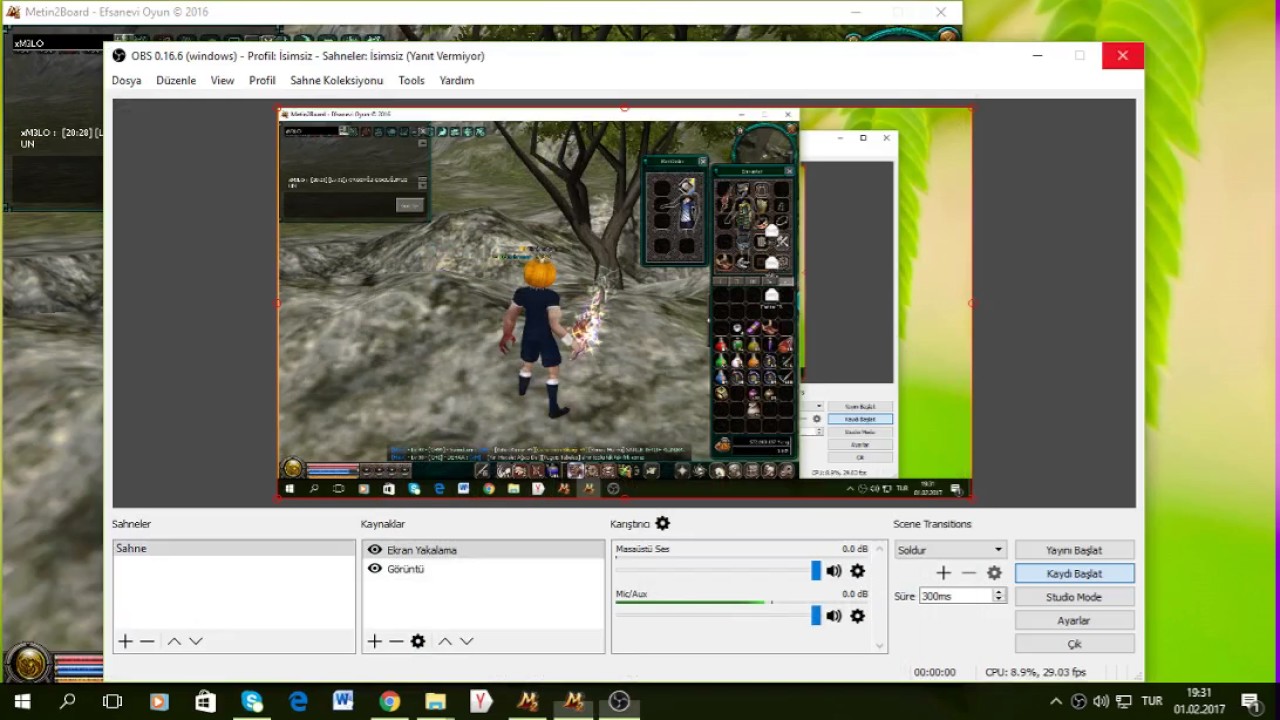
Task: Hide the Görüntü source
Action: click(375, 568)
